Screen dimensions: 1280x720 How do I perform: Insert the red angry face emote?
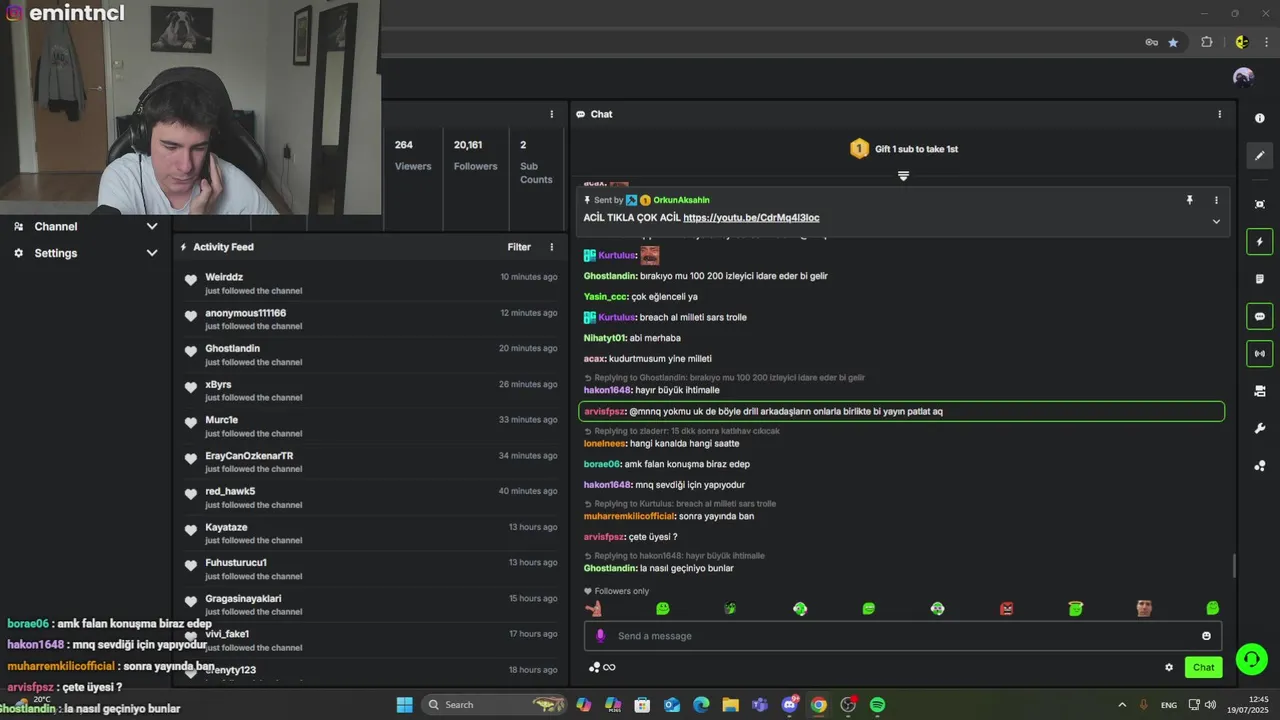point(1007,608)
